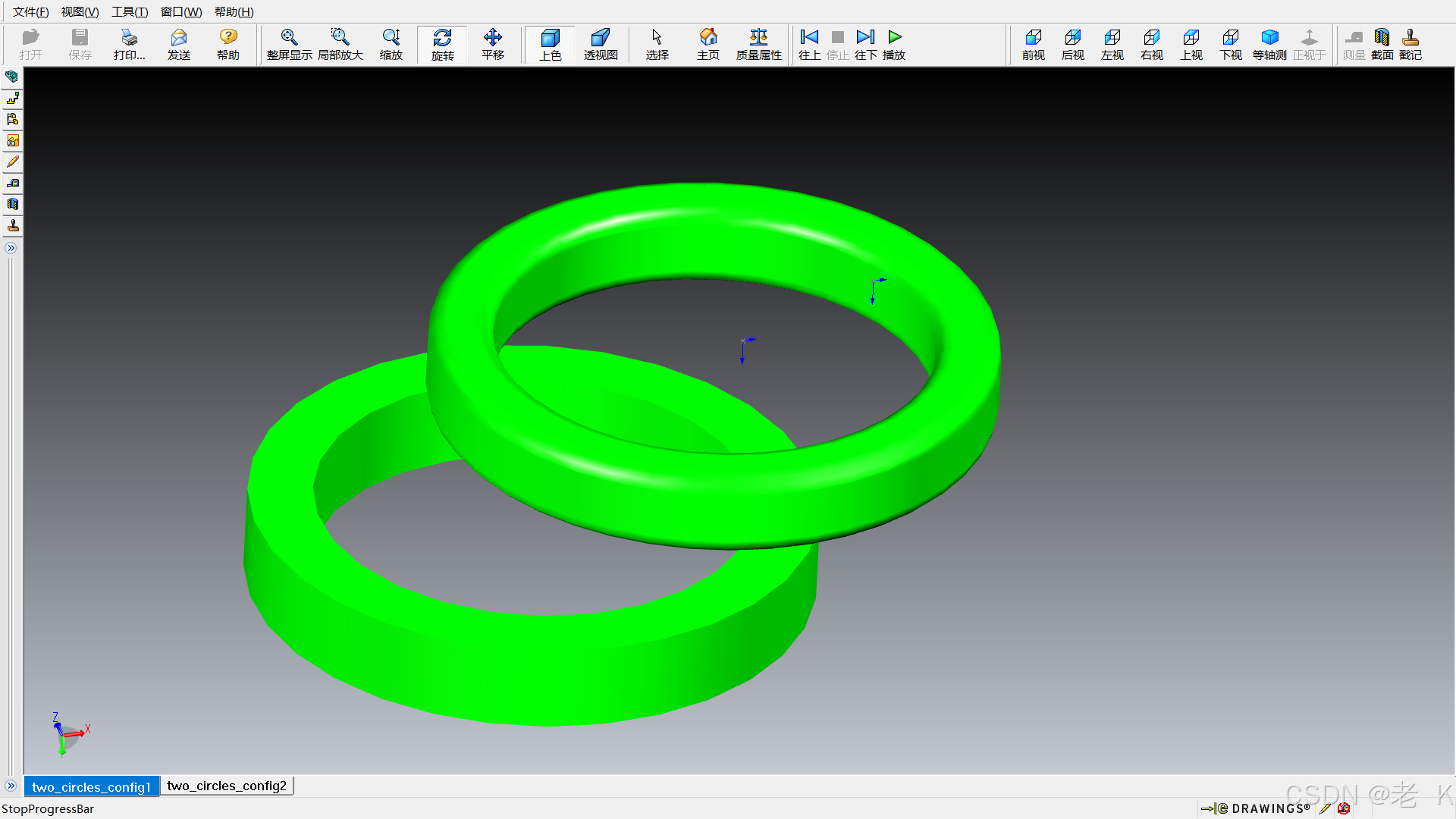Click the 整屏显示 zoom-to-fit icon
The height and width of the screenshot is (819, 1456).
(x=289, y=44)
